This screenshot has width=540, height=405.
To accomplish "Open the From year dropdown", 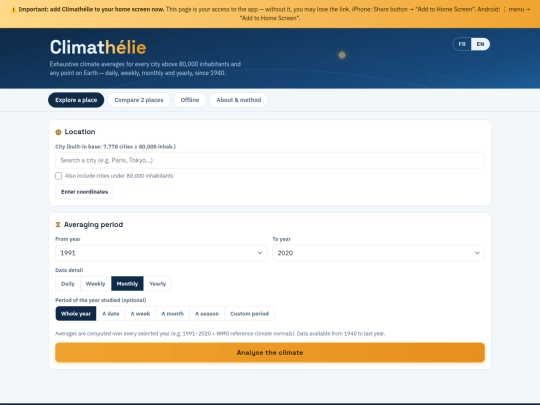I will tap(161, 253).
